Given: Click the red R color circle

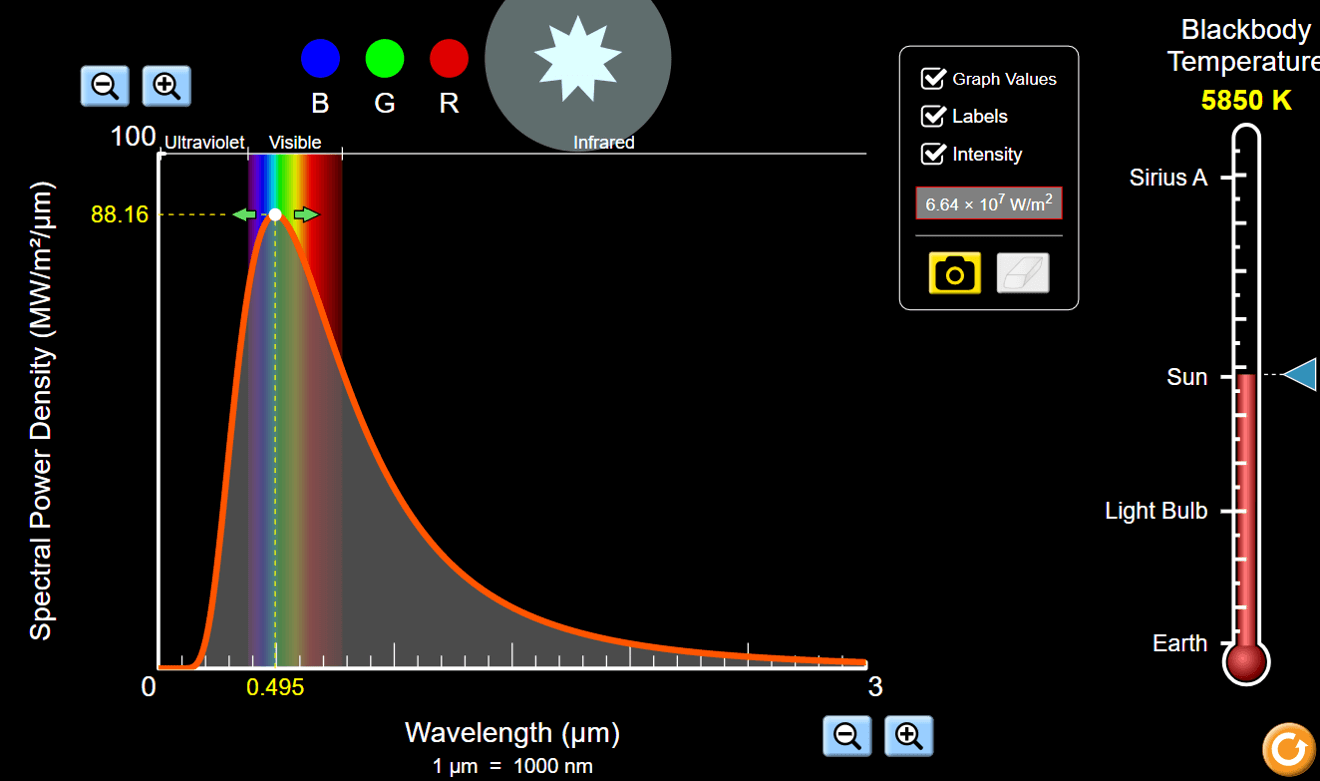Looking at the screenshot, I should [x=449, y=58].
